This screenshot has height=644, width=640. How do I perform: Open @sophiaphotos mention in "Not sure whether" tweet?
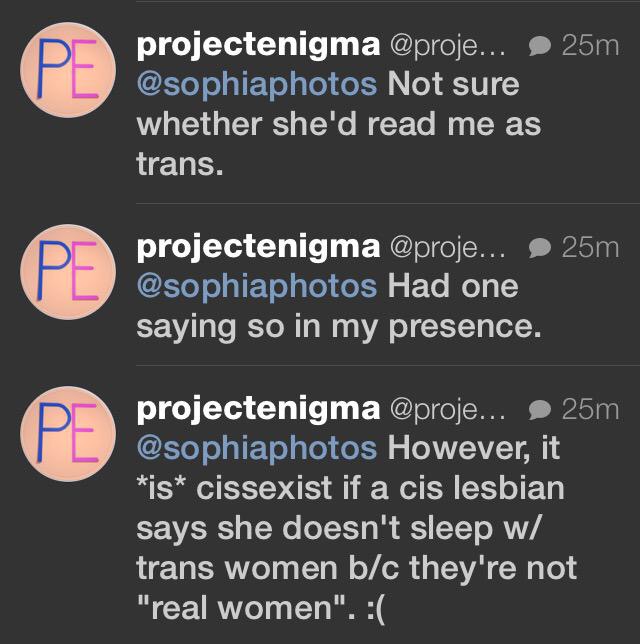[257, 83]
